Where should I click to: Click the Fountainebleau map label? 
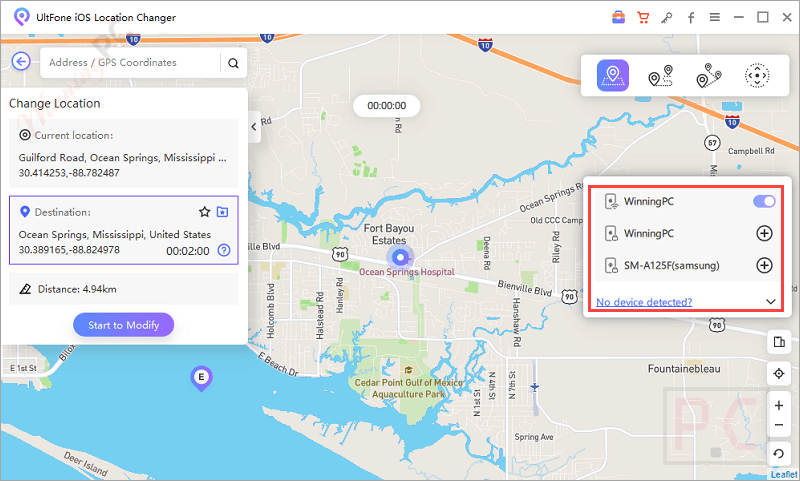pyautogui.click(x=684, y=369)
